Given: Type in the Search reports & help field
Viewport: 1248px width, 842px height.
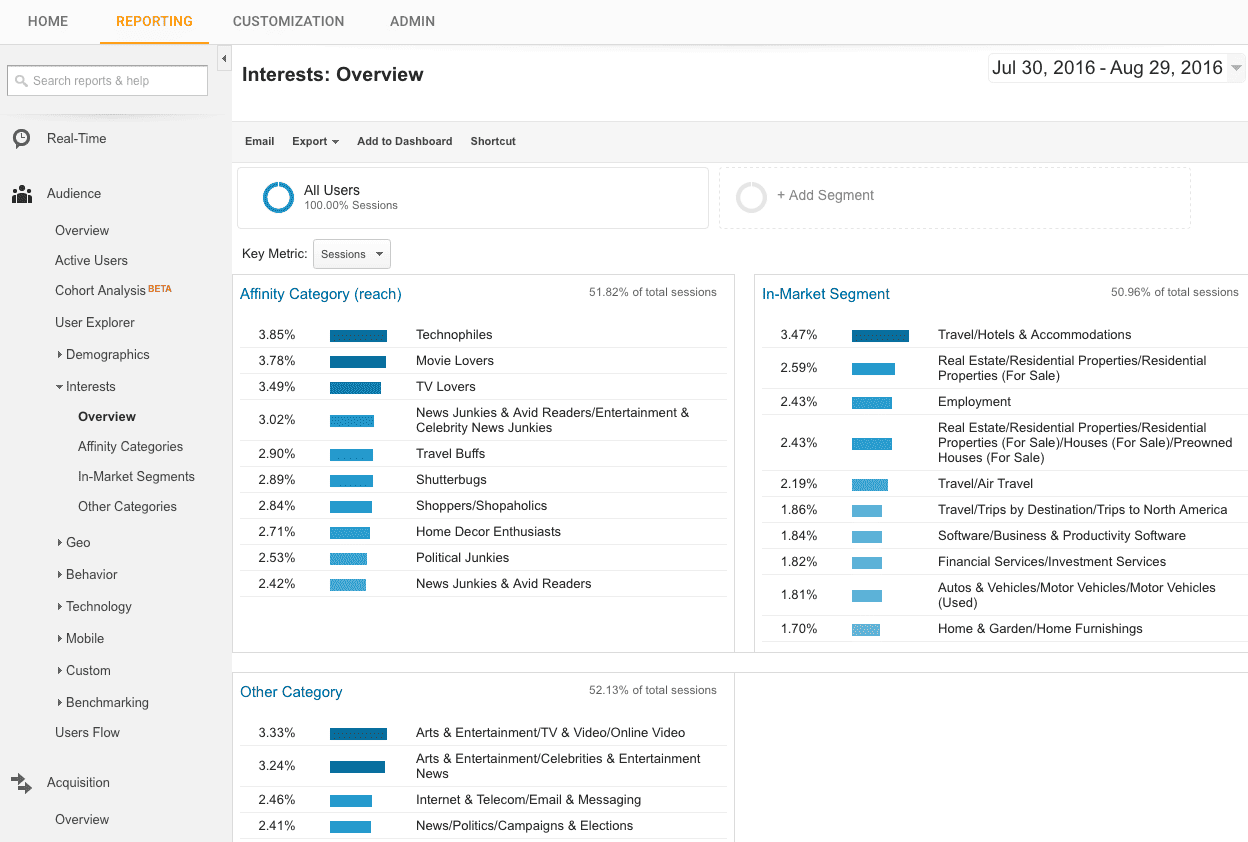Looking at the screenshot, I should tap(115, 81).
